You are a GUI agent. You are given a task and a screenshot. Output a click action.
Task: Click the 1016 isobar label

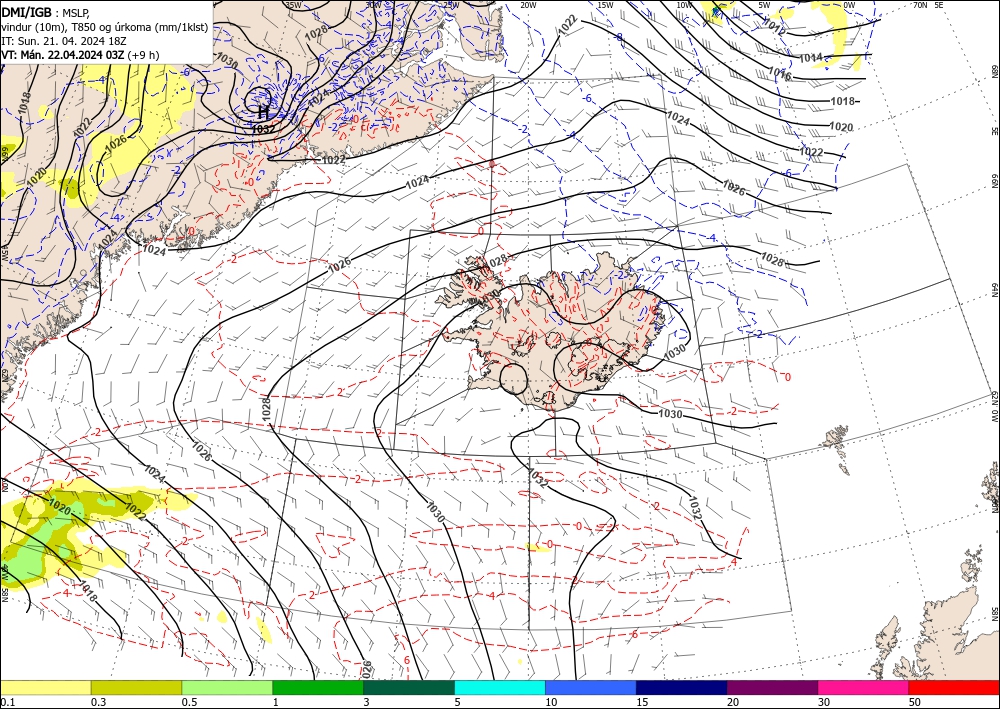click(779, 74)
